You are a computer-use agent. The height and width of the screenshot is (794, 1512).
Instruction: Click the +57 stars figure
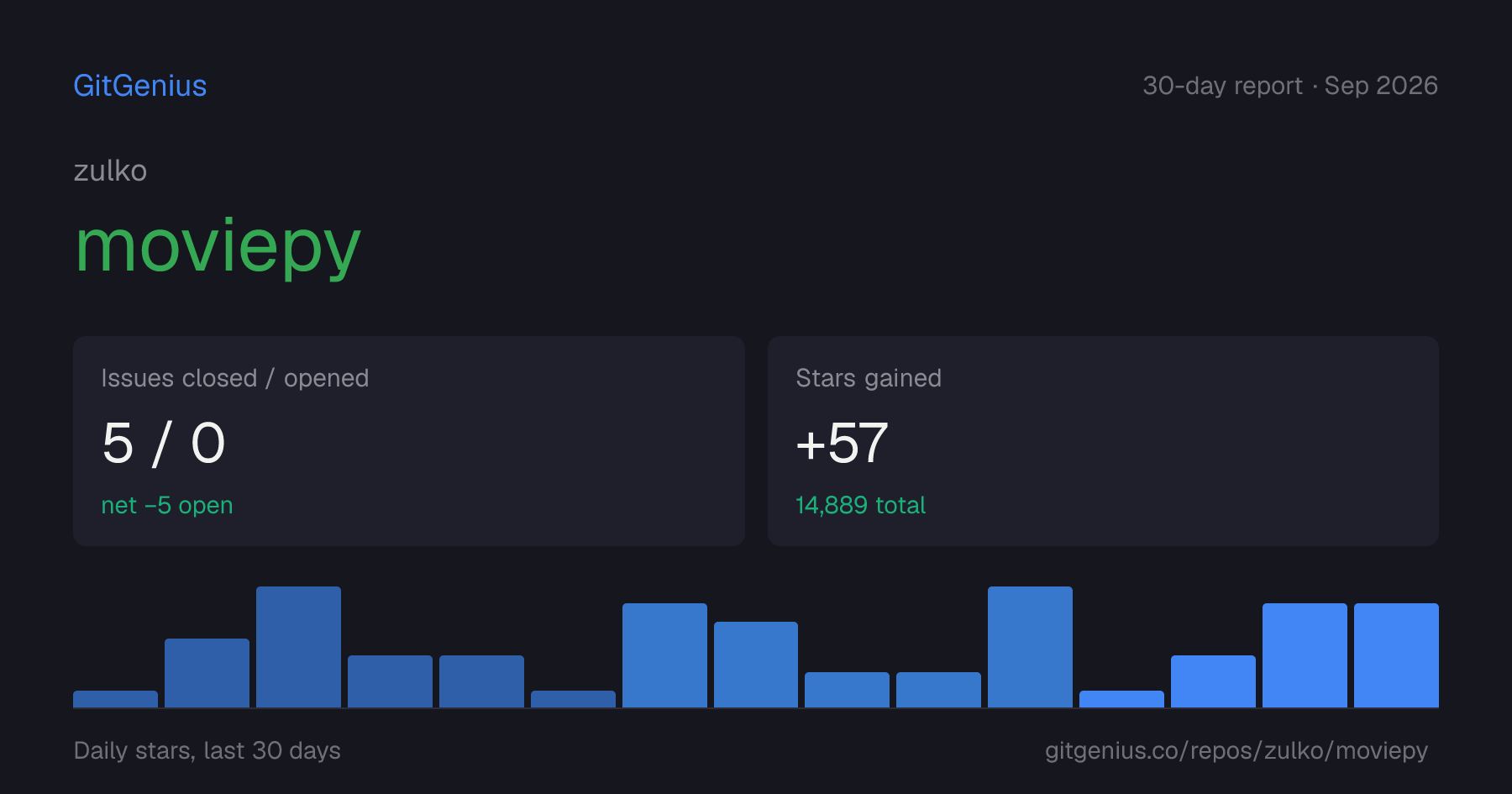tap(842, 443)
